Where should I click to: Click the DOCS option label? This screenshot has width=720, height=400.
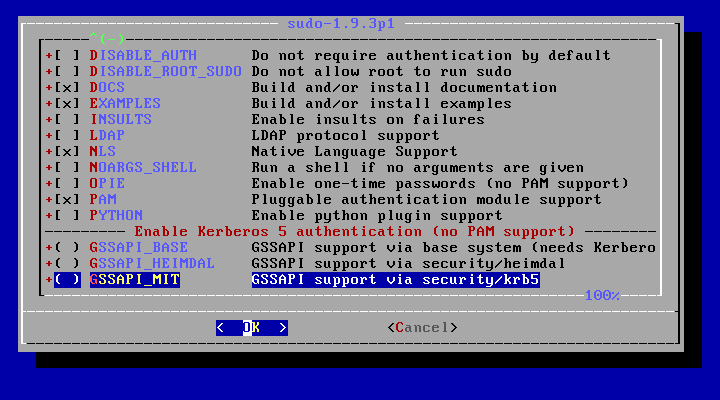click(x=107, y=88)
